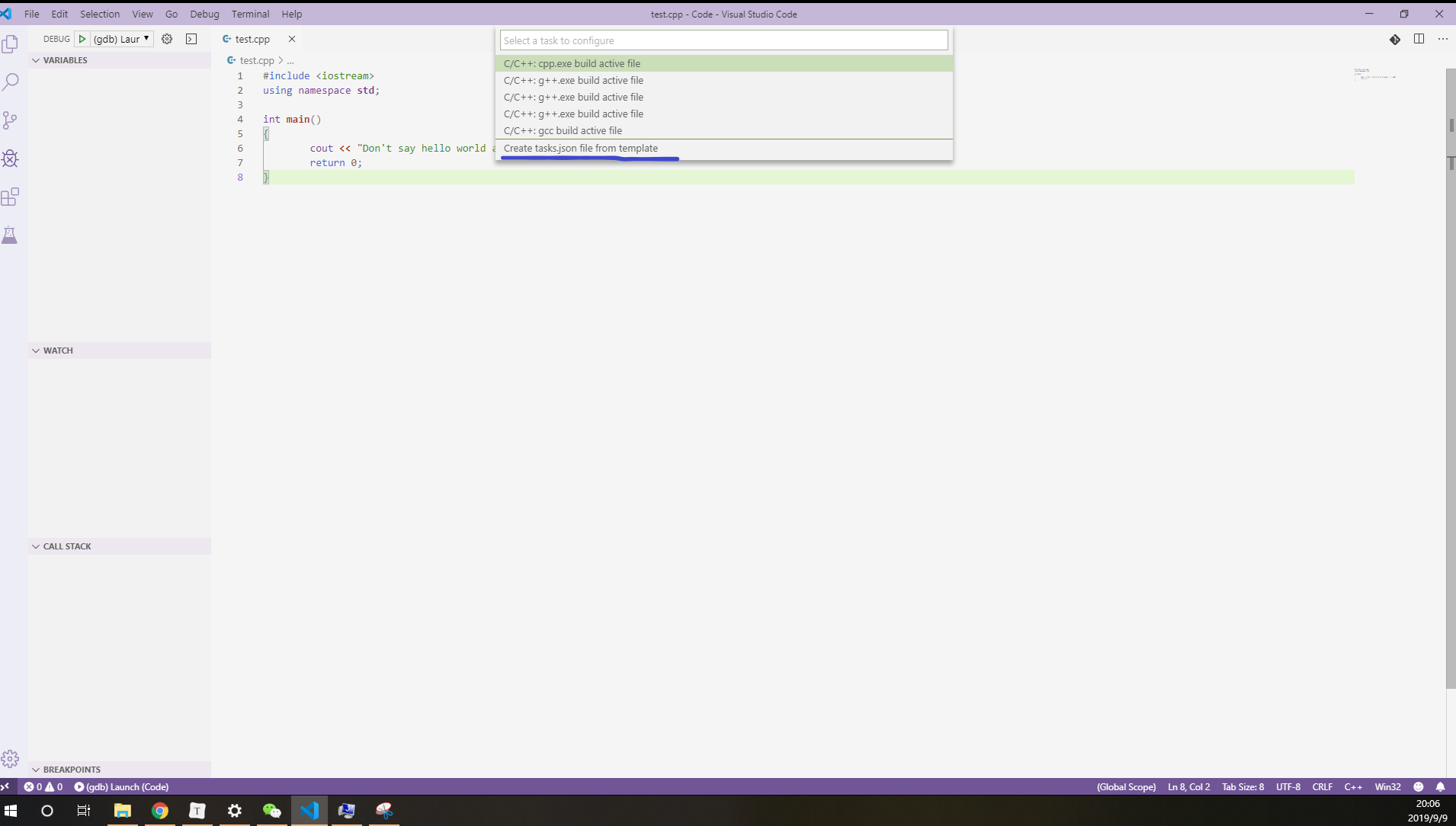Click VS Code icon on taskbar
The width and height of the screenshot is (1456, 826).
309,811
